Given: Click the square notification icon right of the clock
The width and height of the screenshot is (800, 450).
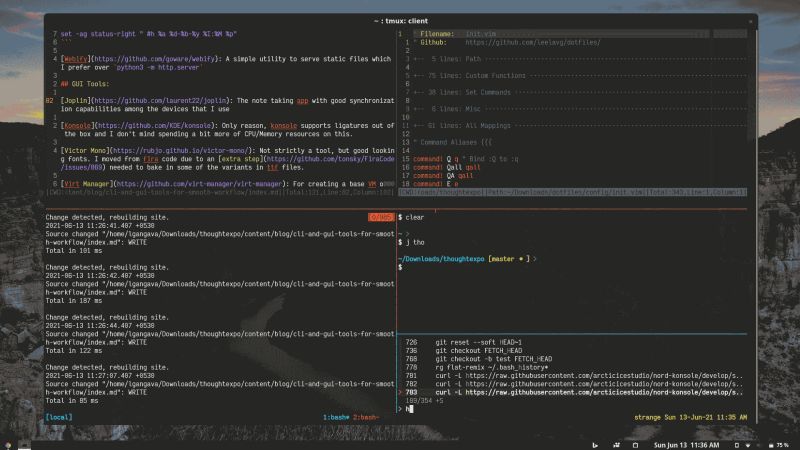Looking at the screenshot, I should click(x=736, y=445).
